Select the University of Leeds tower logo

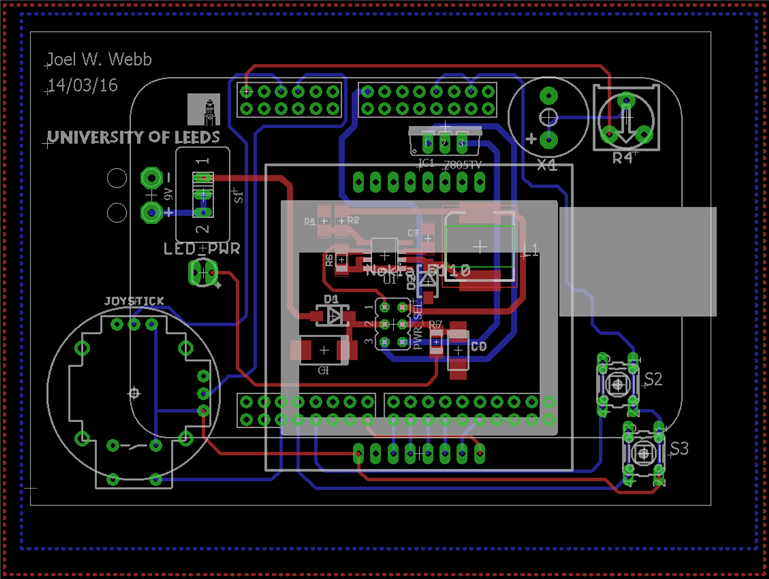pyautogui.click(x=204, y=110)
